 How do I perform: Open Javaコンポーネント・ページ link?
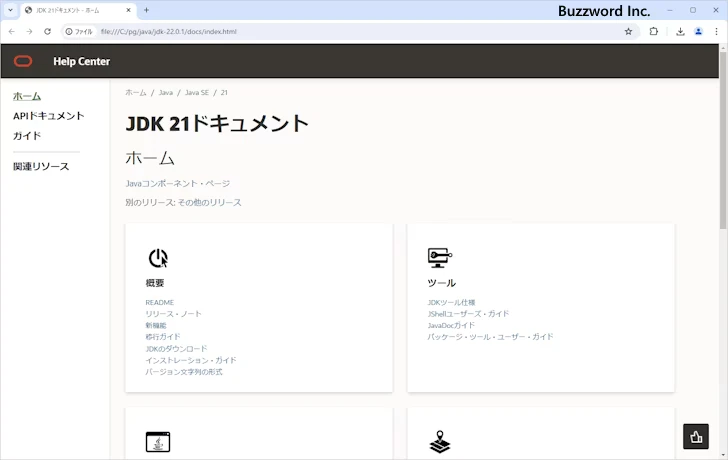point(178,183)
